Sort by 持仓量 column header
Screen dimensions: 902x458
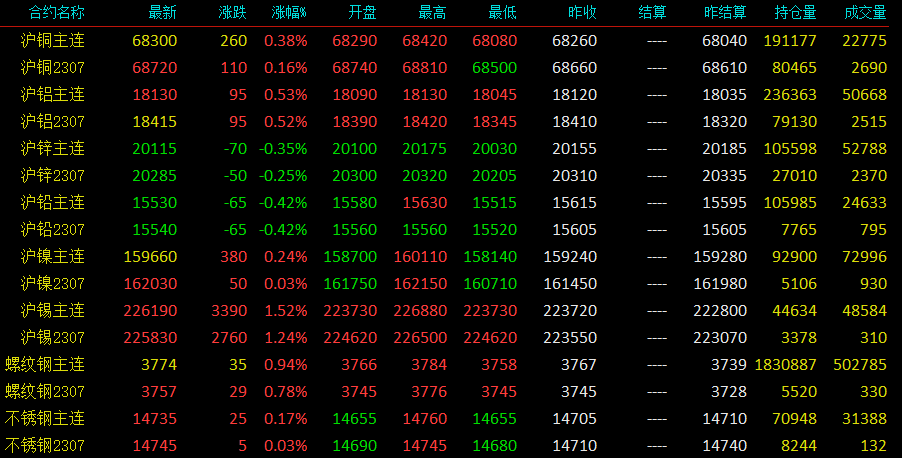pyautogui.click(x=795, y=13)
